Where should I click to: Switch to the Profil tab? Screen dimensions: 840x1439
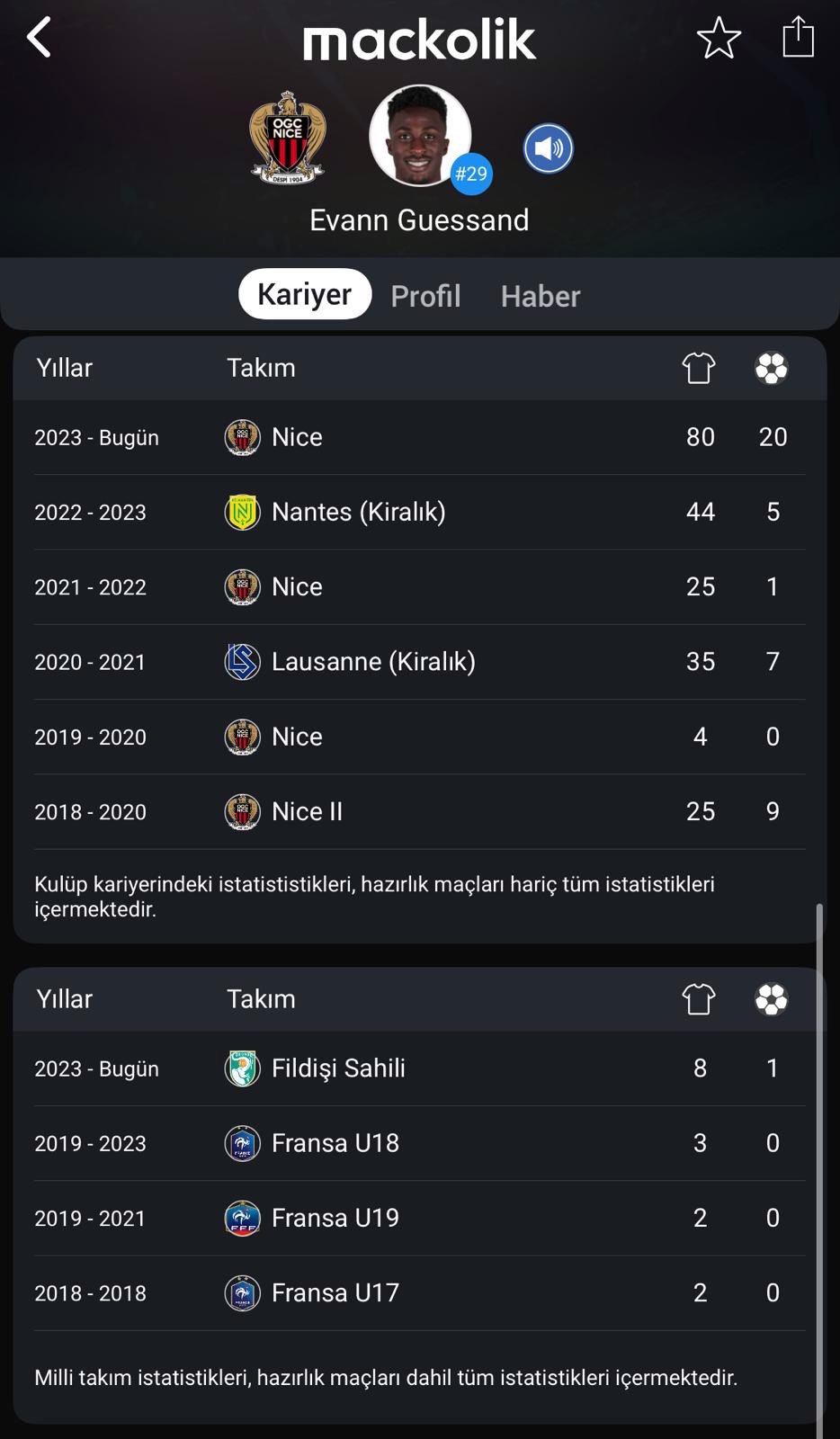tap(425, 296)
